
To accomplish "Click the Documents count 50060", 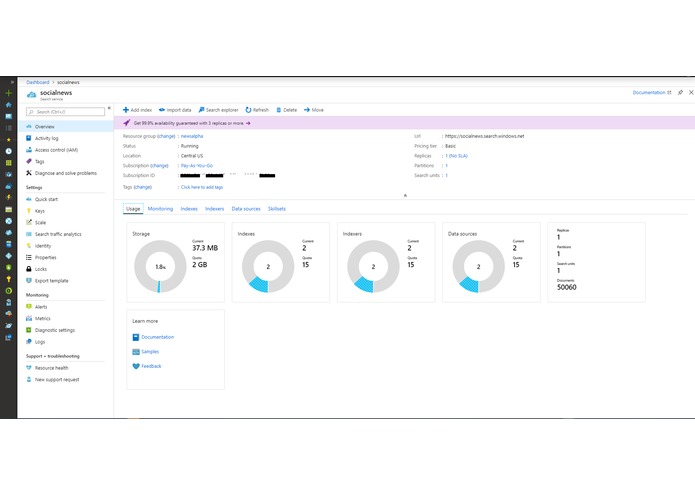I will click(x=566, y=287).
